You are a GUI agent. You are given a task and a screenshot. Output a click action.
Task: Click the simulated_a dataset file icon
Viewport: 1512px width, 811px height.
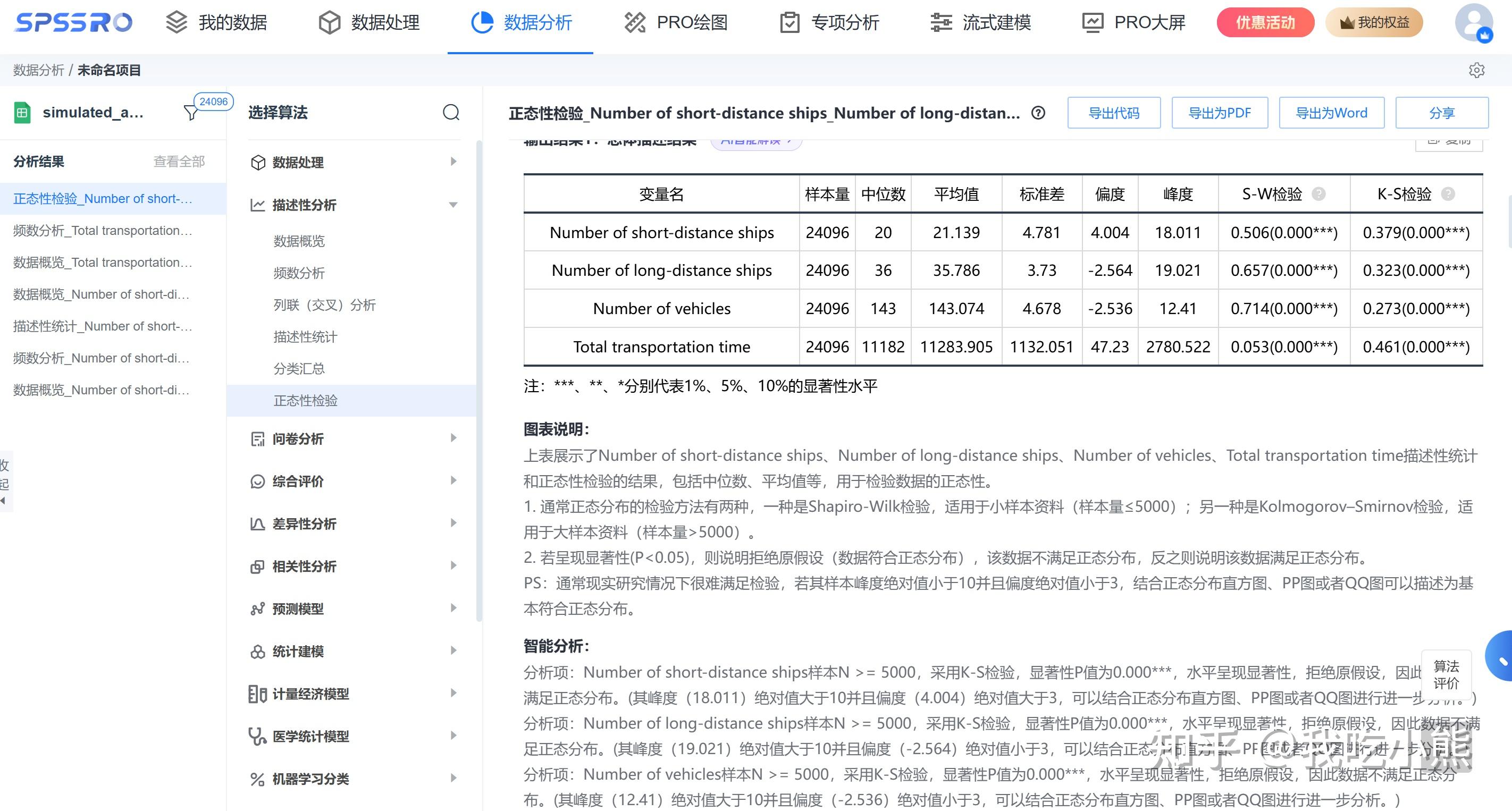[22, 112]
